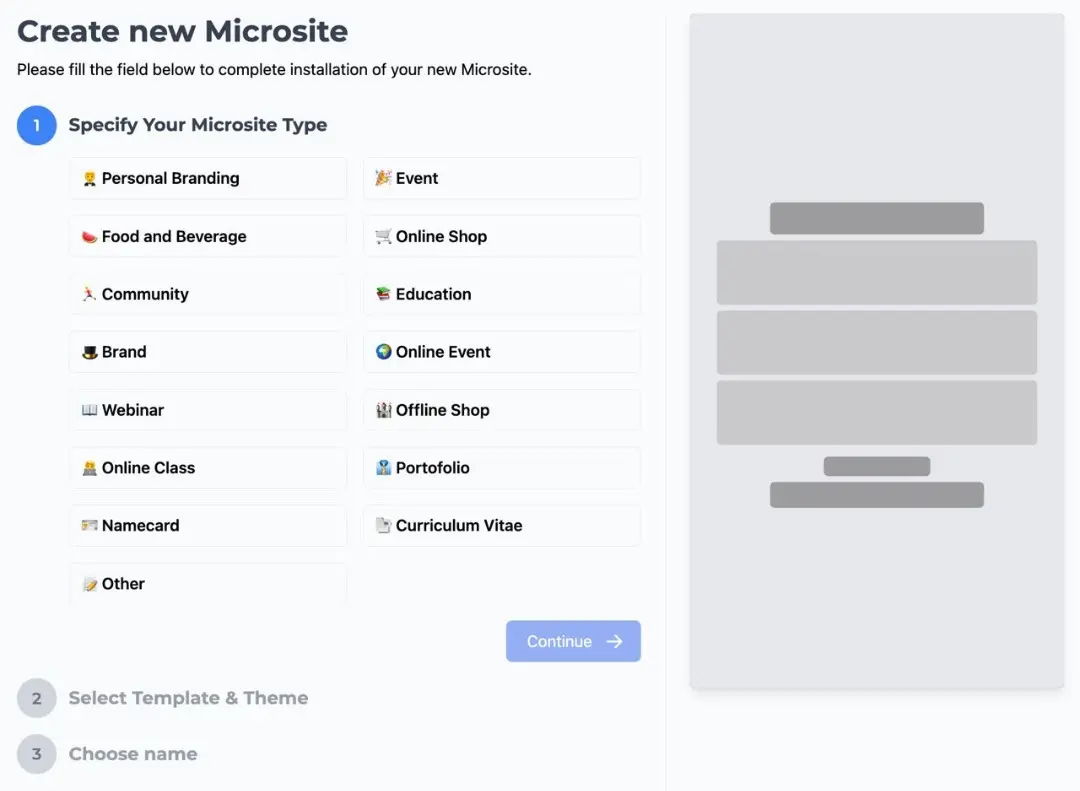Click the shopping cart icon for Online Shop

pos(383,237)
